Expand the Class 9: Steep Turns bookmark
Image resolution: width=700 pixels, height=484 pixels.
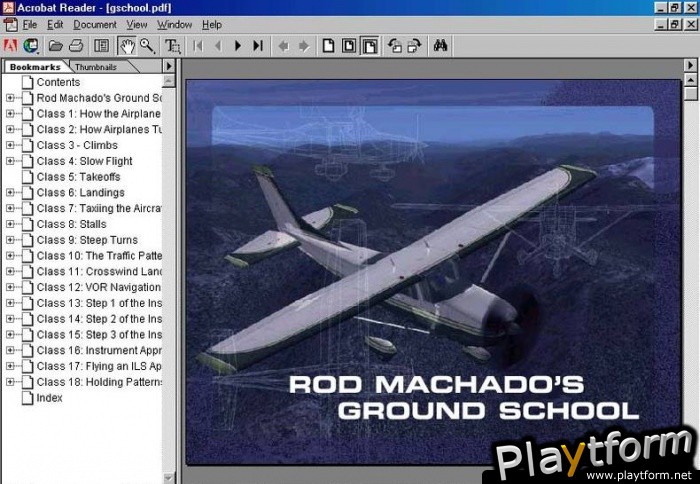tap(10, 240)
